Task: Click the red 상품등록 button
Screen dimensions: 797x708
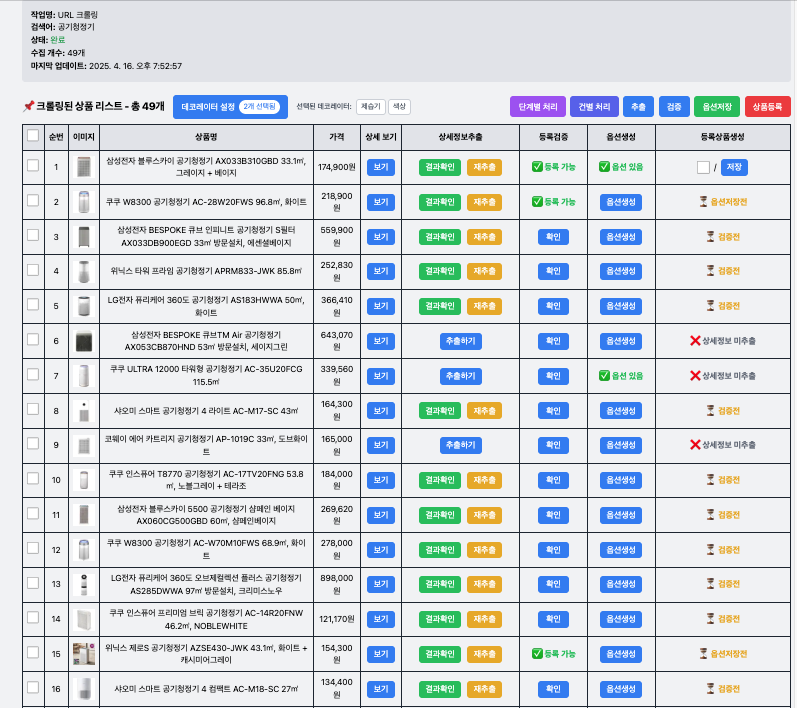Action: pos(767,106)
